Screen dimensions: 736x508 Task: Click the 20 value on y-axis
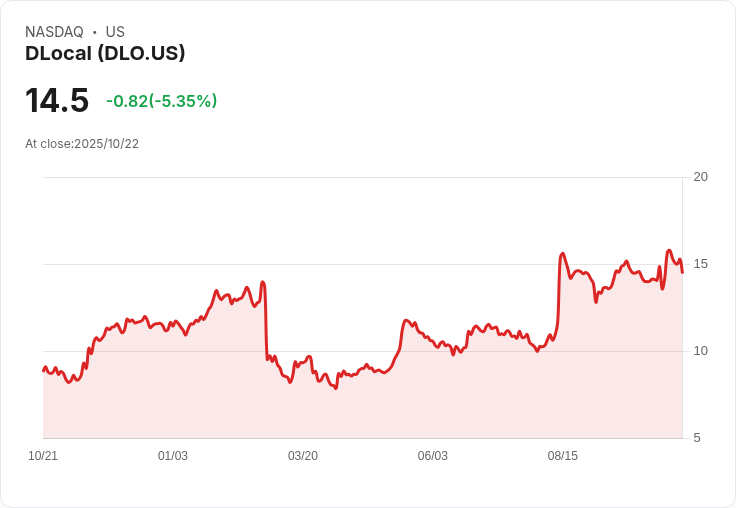click(701, 177)
